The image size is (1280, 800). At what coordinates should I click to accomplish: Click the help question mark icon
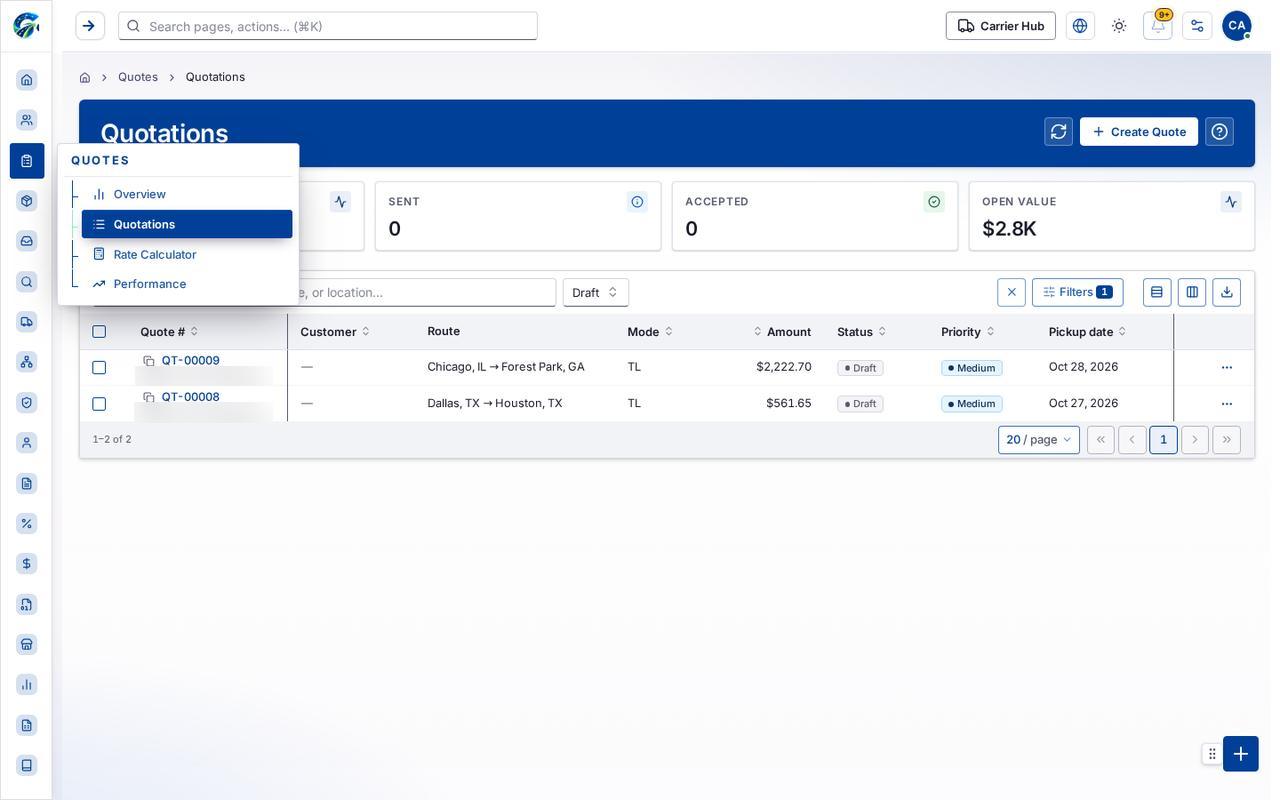[x=1220, y=132]
